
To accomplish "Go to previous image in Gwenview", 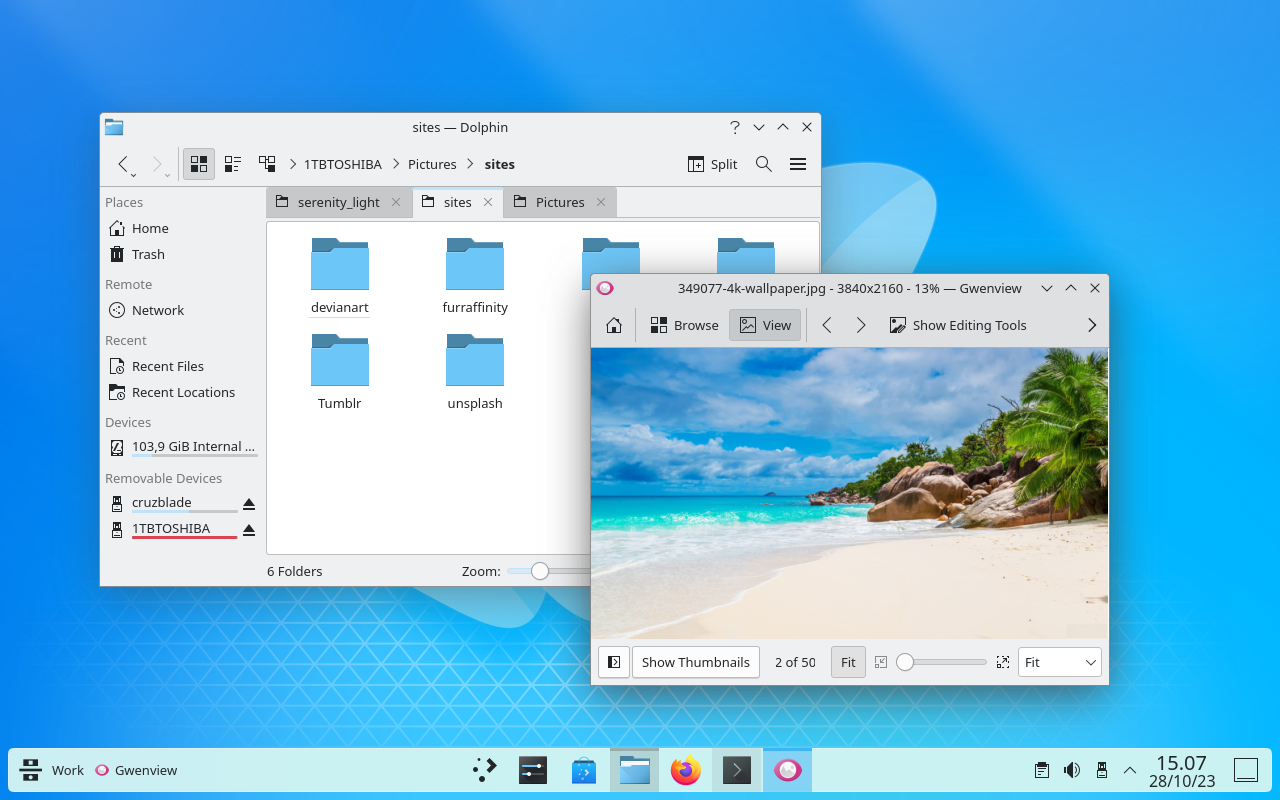I will (x=826, y=325).
